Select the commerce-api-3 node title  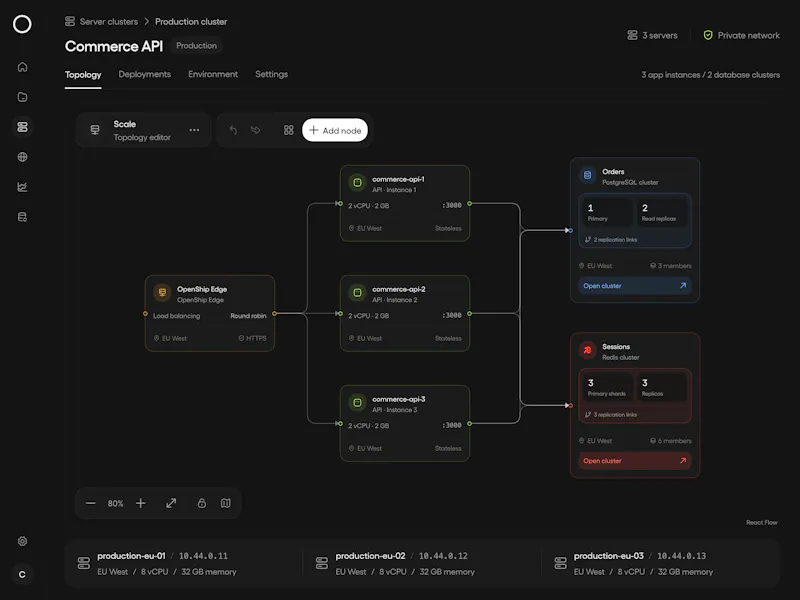(x=399, y=399)
